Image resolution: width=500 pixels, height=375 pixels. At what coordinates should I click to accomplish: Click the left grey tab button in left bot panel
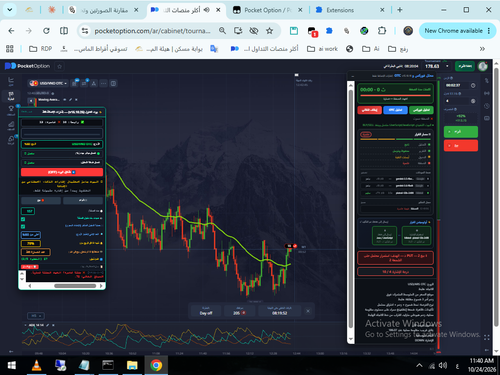point(41,200)
